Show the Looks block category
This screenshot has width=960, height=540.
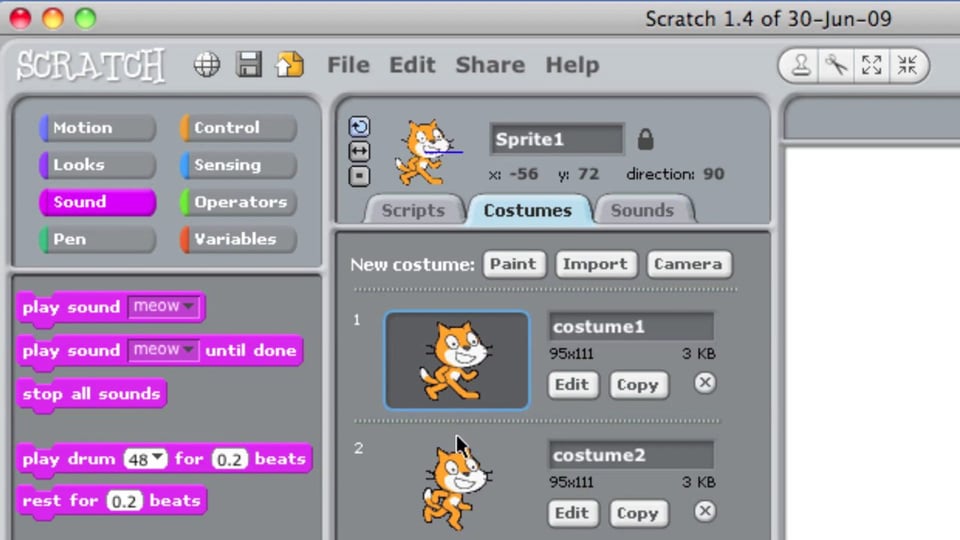97,165
